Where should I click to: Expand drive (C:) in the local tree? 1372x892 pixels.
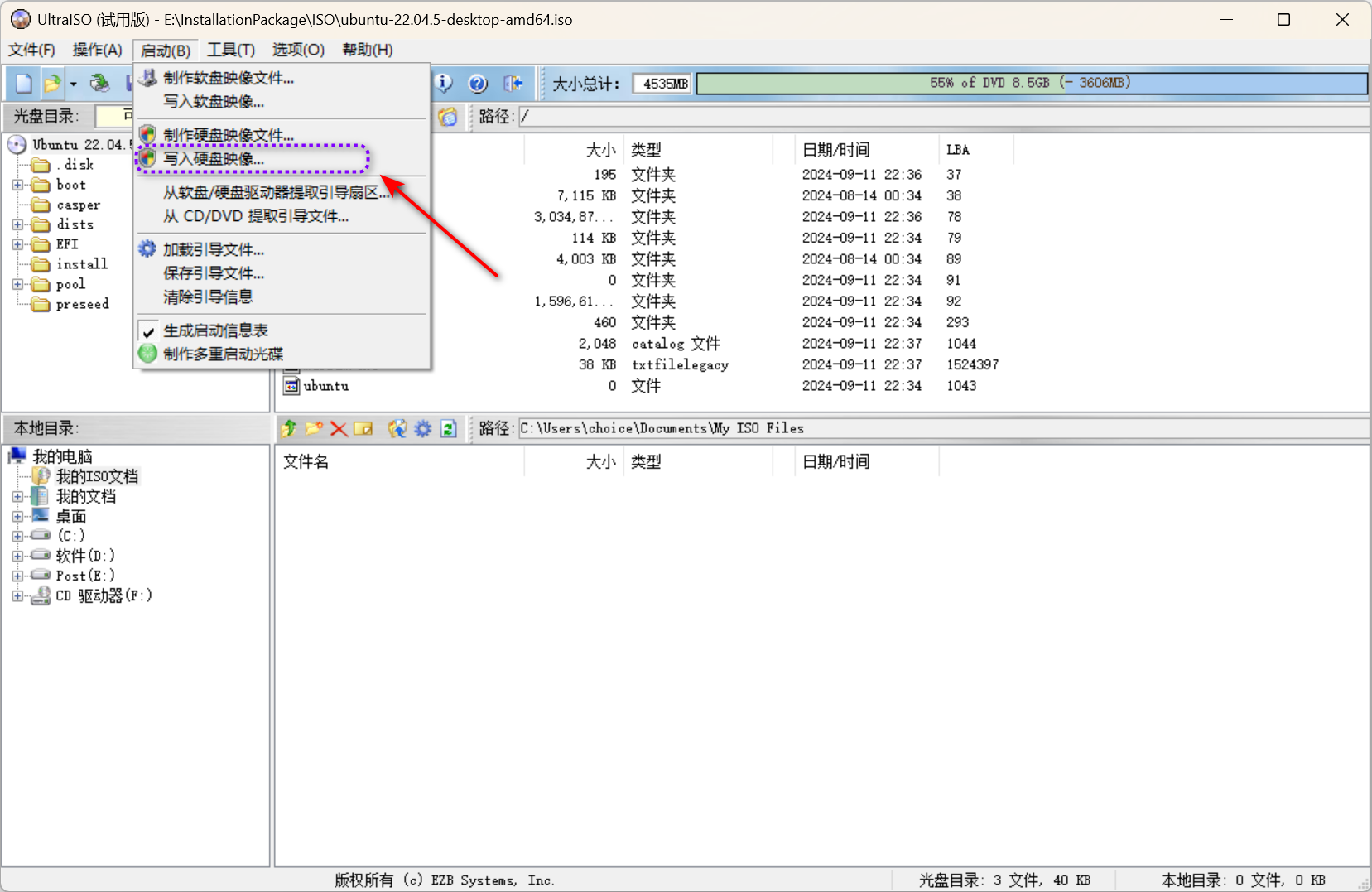(18, 535)
